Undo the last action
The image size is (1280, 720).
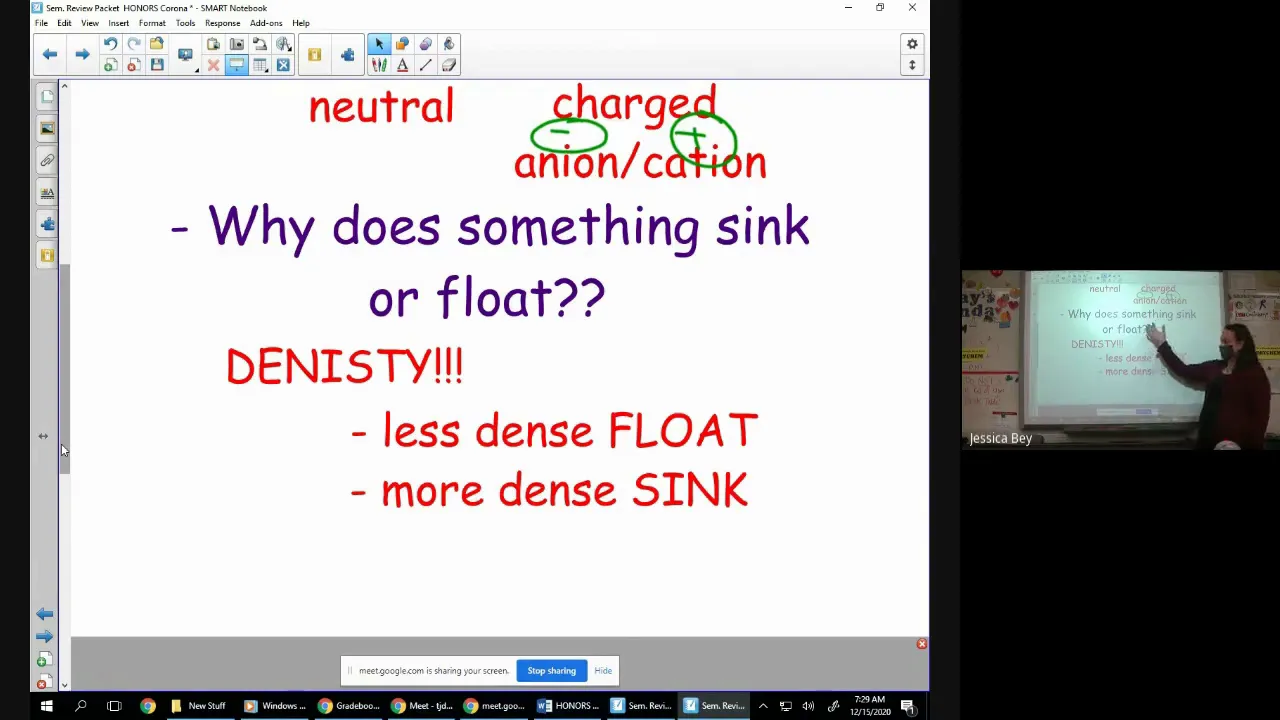[110, 44]
